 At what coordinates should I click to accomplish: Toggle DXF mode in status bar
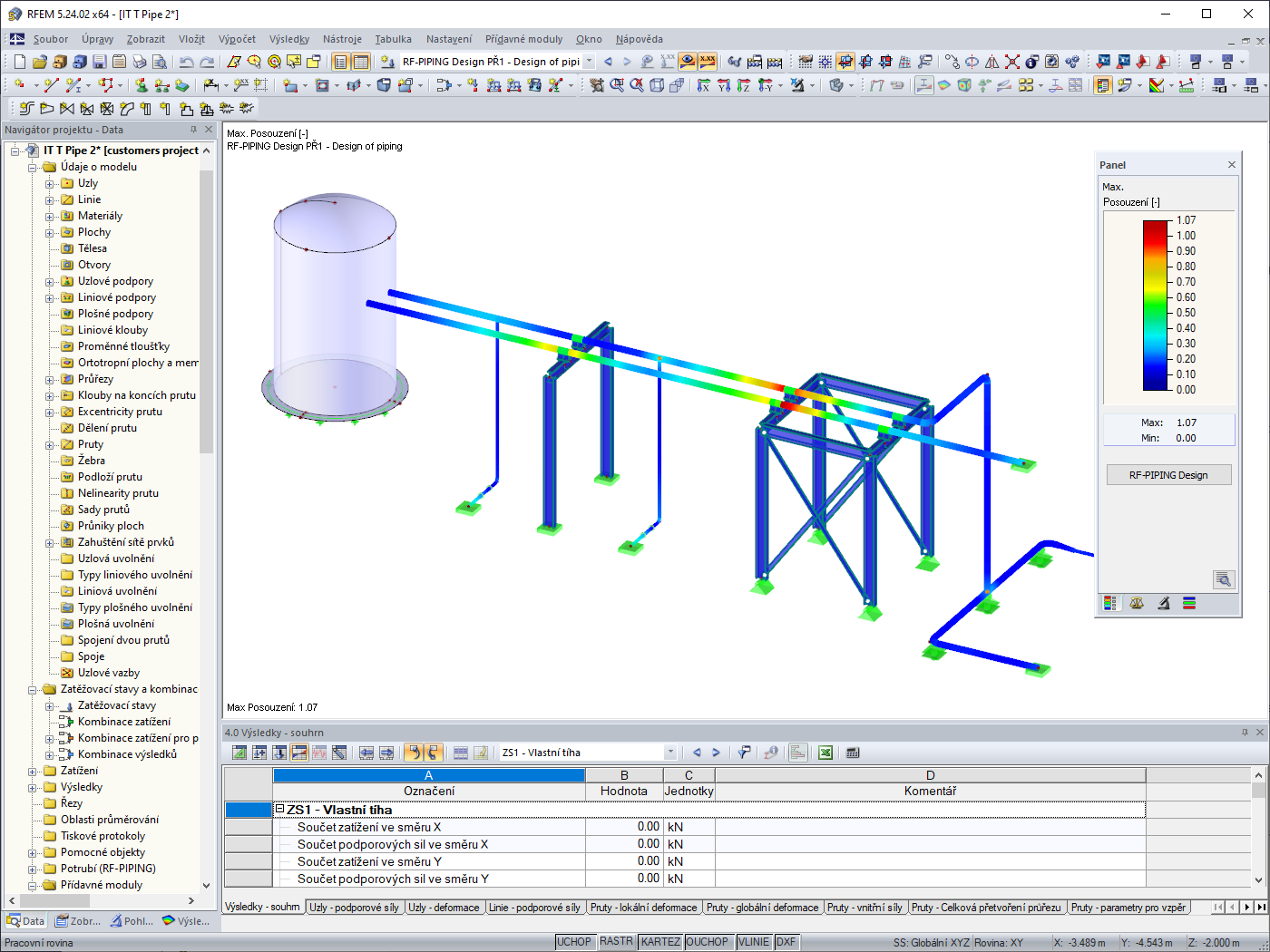[786, 942]
